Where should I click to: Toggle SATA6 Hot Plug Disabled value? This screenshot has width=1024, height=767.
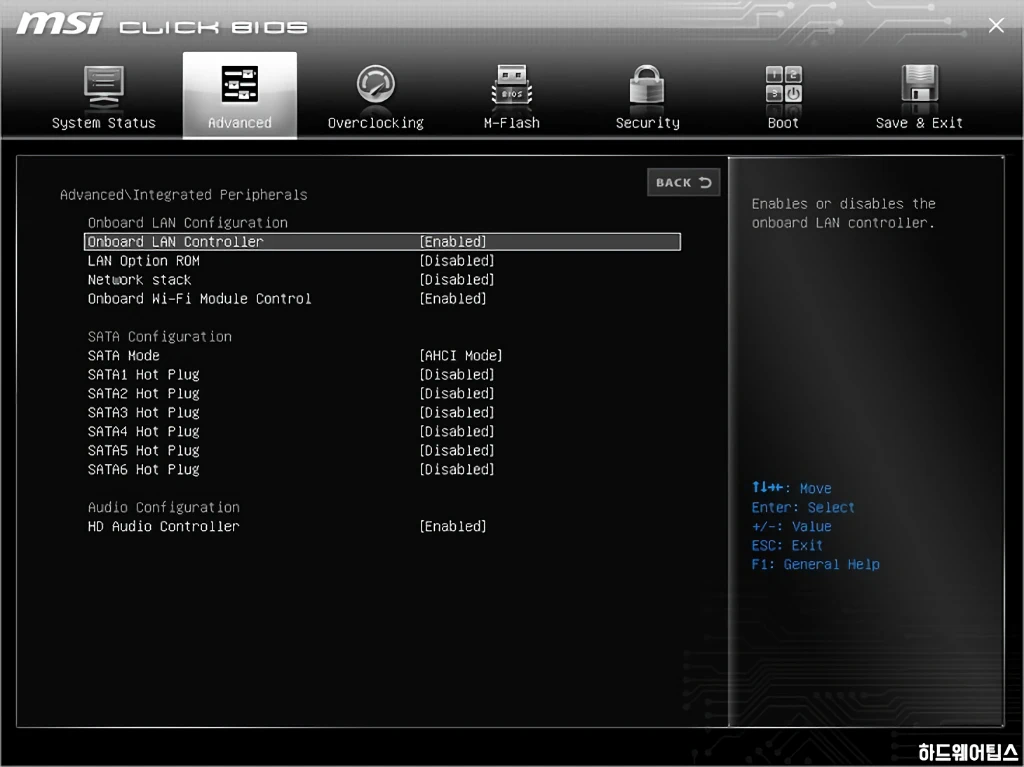tap(457, 469)
